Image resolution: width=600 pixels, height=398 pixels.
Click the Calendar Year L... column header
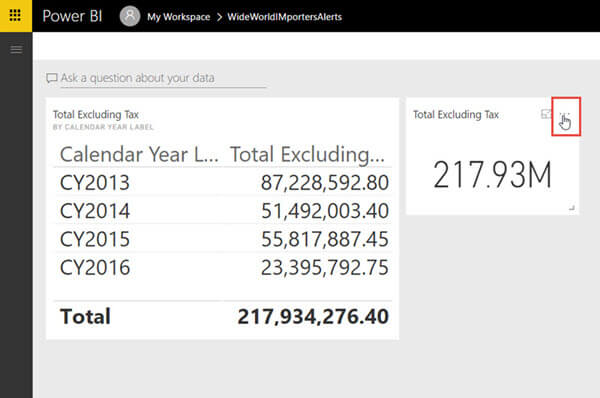[139, 155]
